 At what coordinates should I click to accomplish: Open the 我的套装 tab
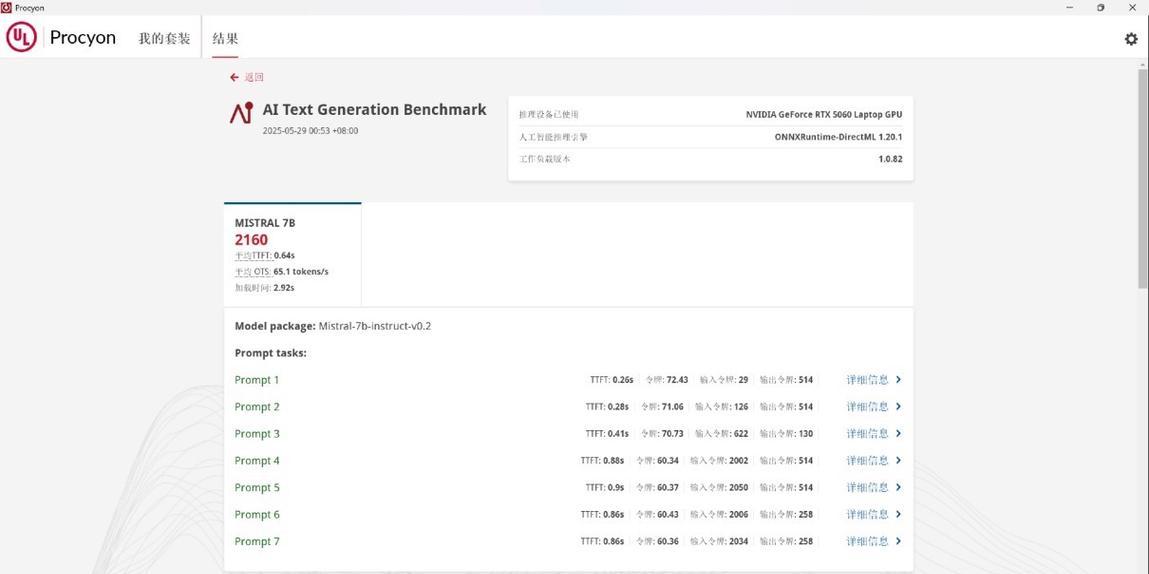[x=164, y=38]
